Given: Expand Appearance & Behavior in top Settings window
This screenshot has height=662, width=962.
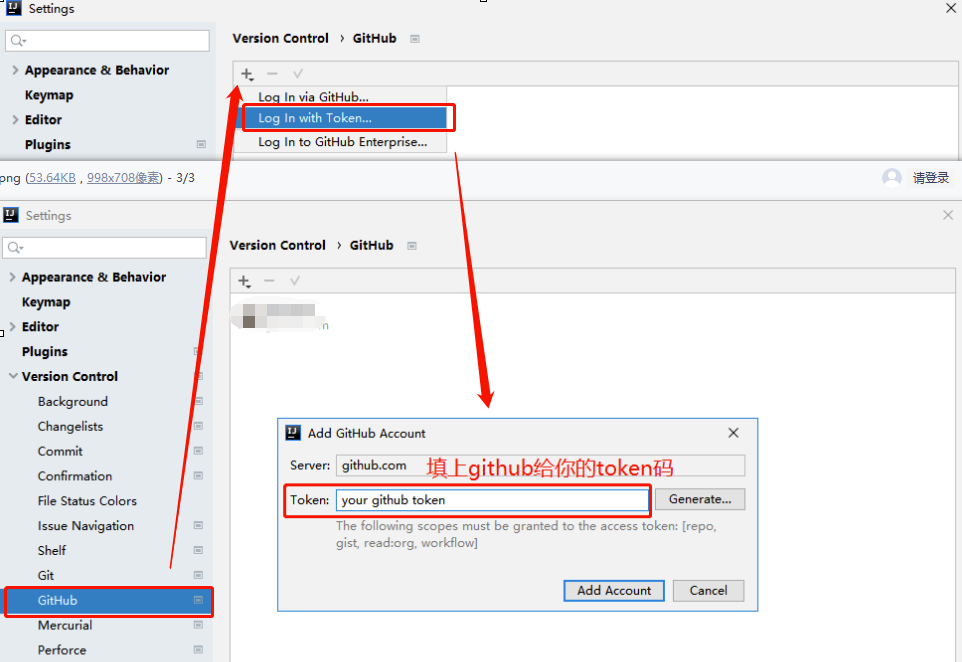Looking at the screenshot, I should click(x=15, y=70).
